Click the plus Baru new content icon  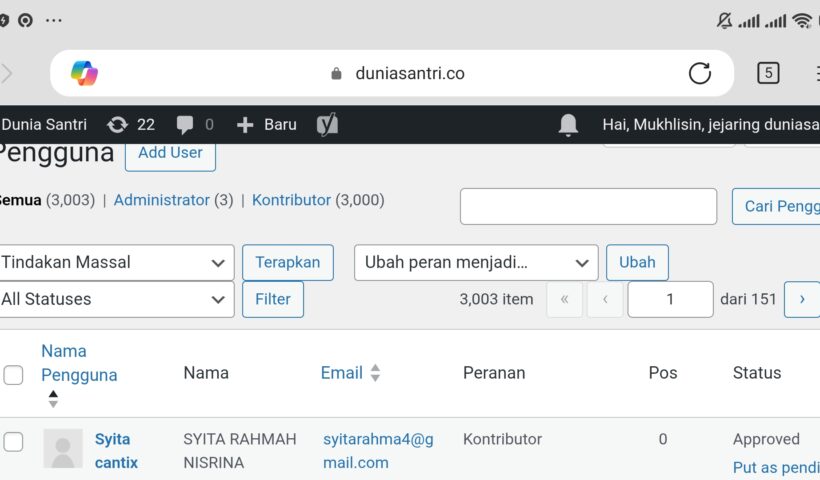[x=246, y=125]
